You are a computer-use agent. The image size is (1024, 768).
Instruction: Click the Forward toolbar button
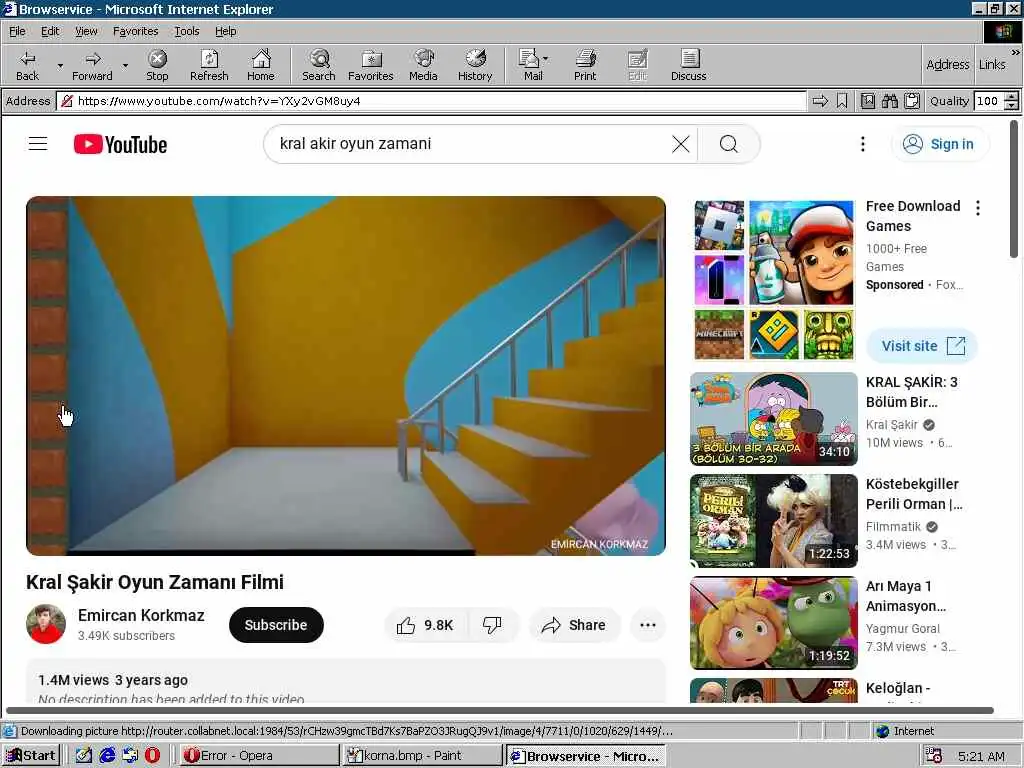(x=92, y=65)
